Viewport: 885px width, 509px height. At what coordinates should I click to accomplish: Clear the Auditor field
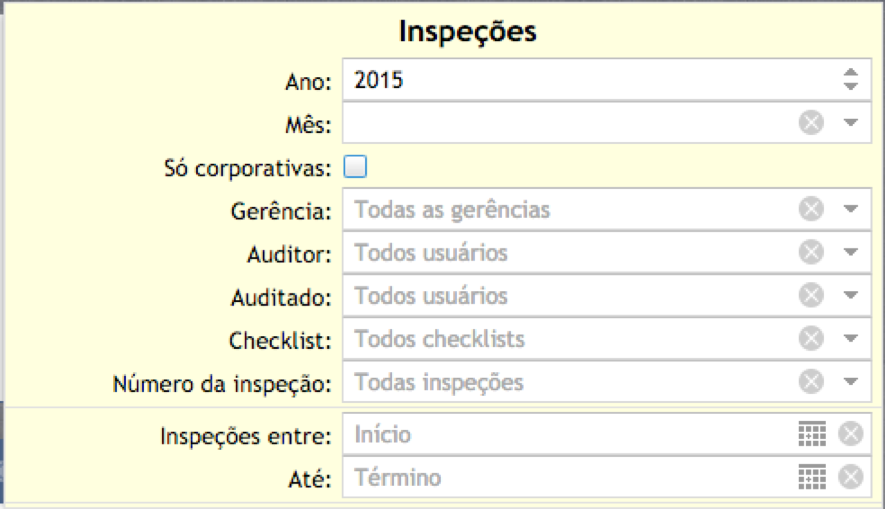[811, 252]
